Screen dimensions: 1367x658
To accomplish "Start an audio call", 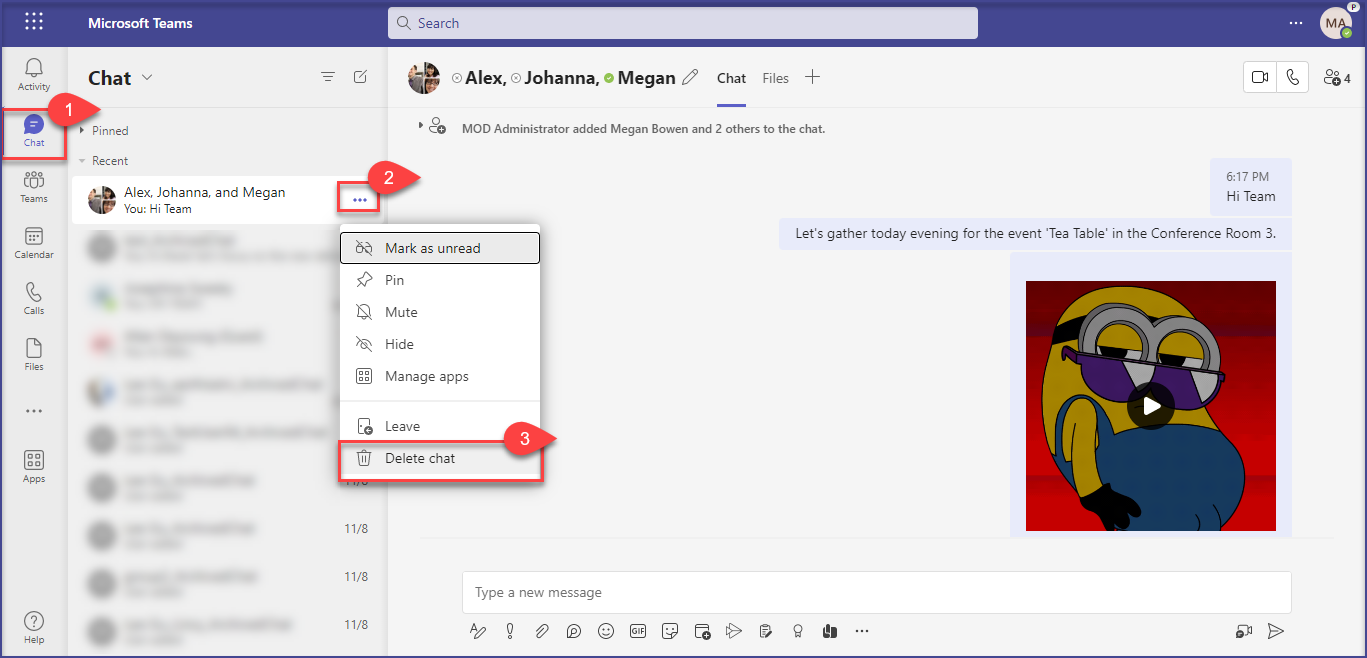I will [x=1293, y=78].
